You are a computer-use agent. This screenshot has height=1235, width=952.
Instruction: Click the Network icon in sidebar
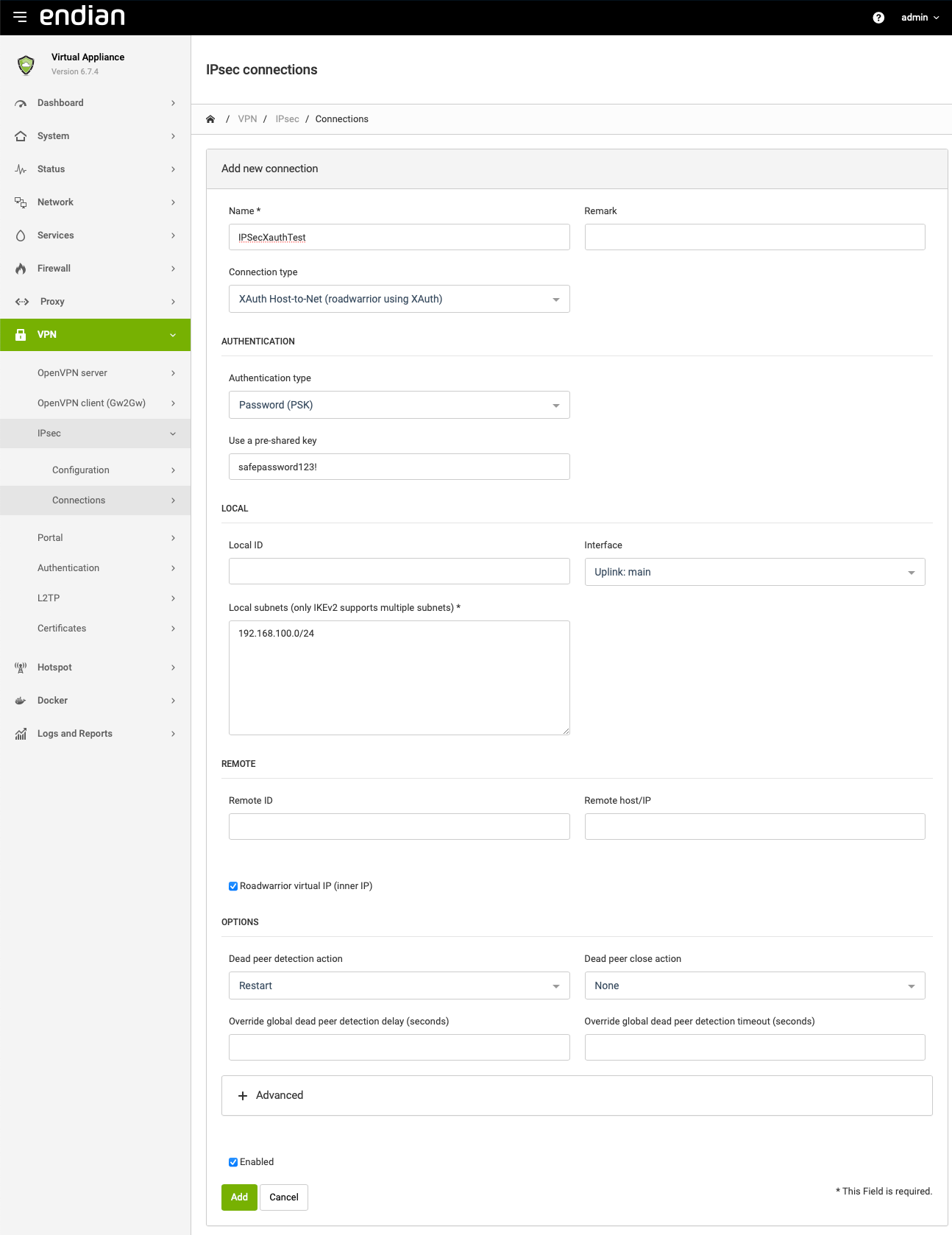(21, 202)
